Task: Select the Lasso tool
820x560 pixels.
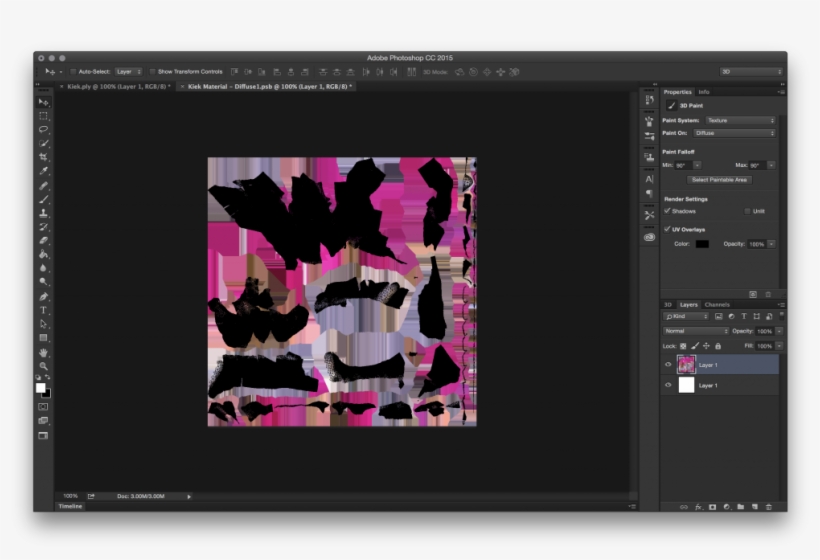Action: point(43,129)
